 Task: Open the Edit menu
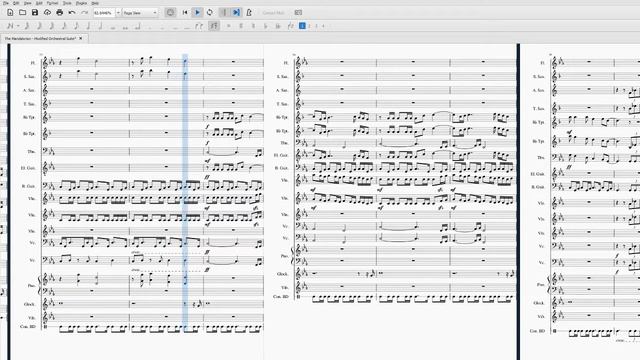coord(16,3)
